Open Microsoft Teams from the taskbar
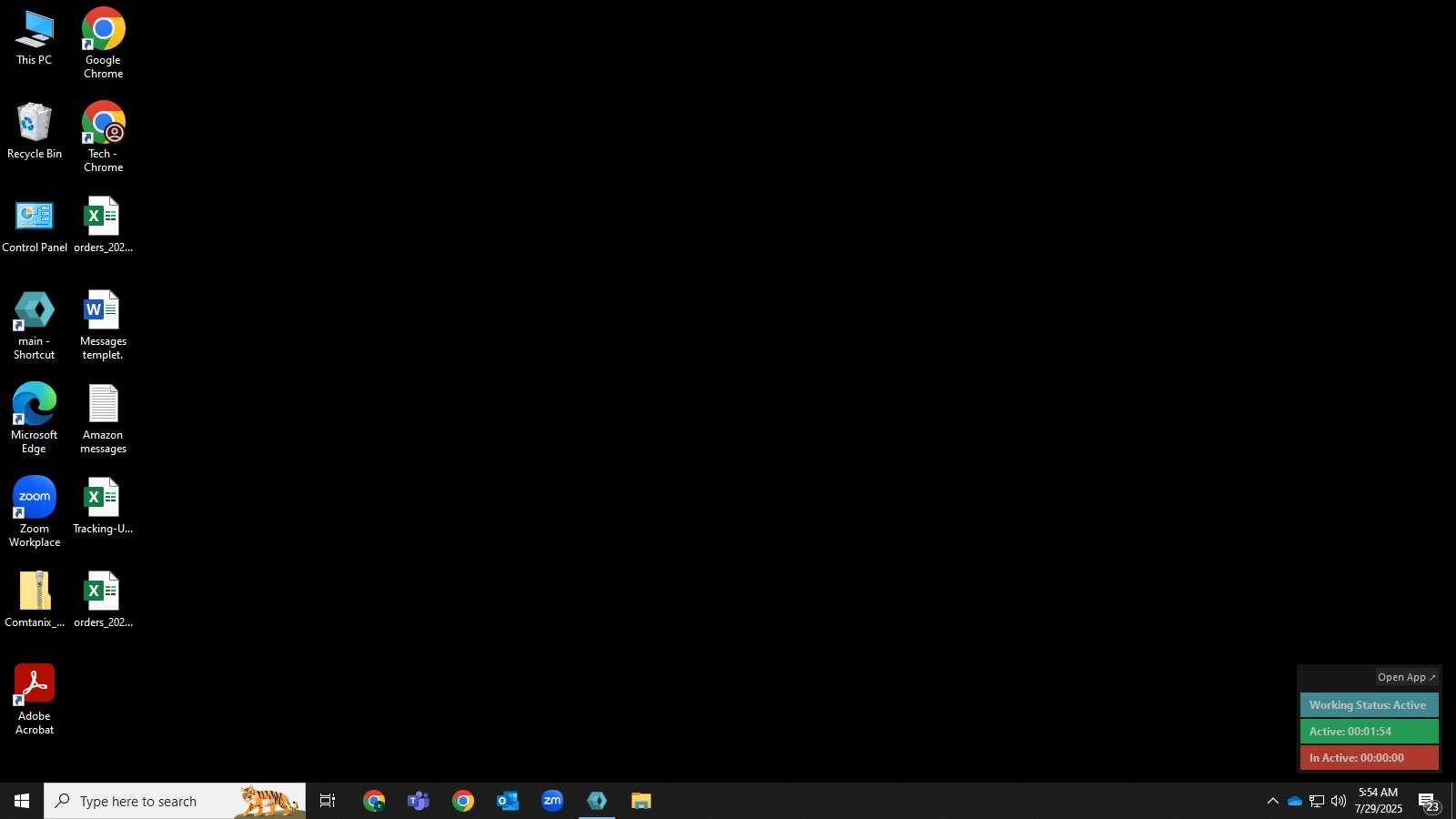The image size is (1456, 819). (419, 801)
